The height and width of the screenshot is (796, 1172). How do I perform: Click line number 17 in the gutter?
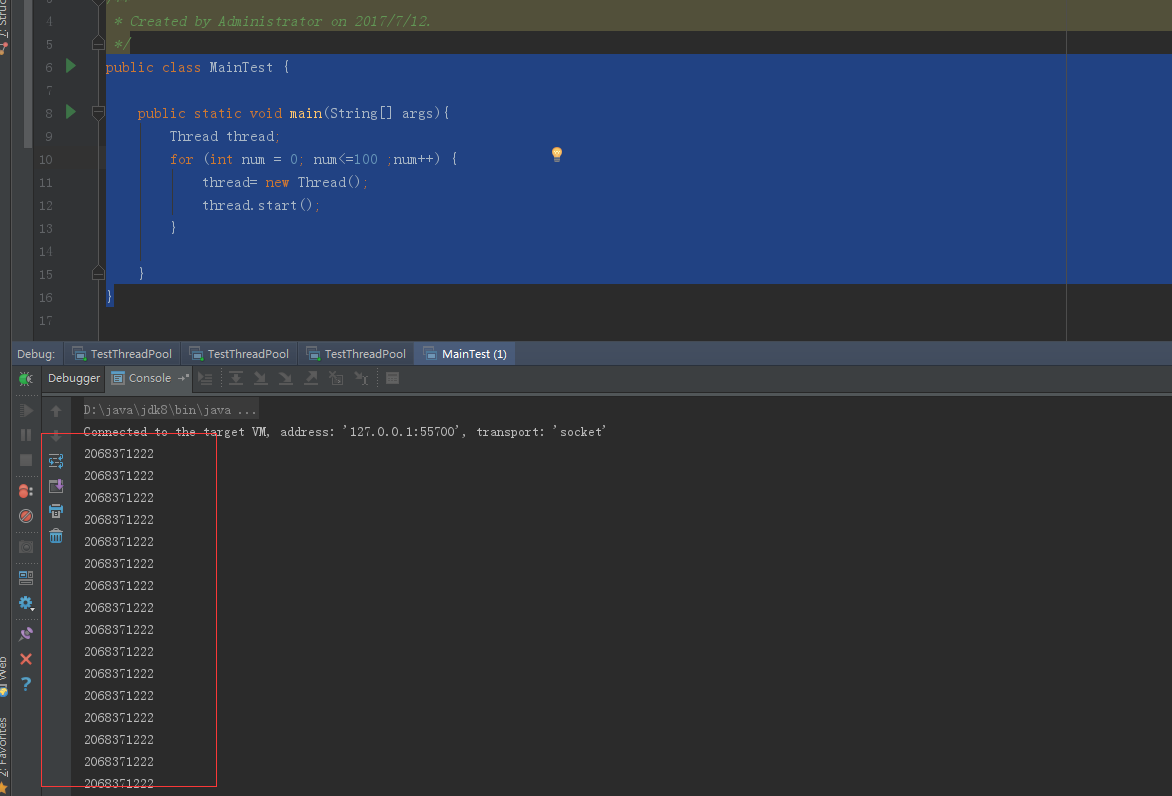(46, 321)
